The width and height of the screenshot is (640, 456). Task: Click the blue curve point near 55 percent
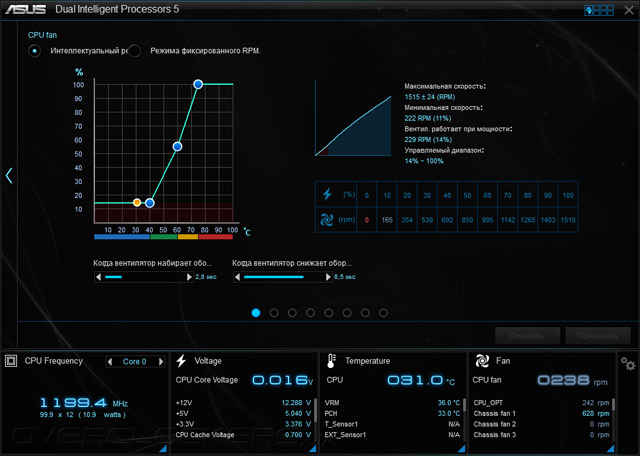[x=177, y=147]
